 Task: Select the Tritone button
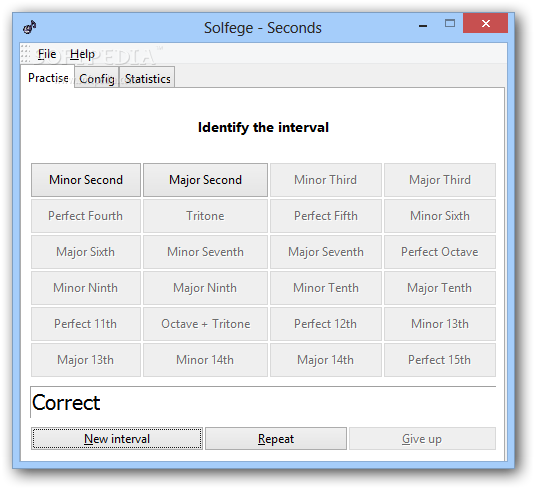click(x=205, y=216)
